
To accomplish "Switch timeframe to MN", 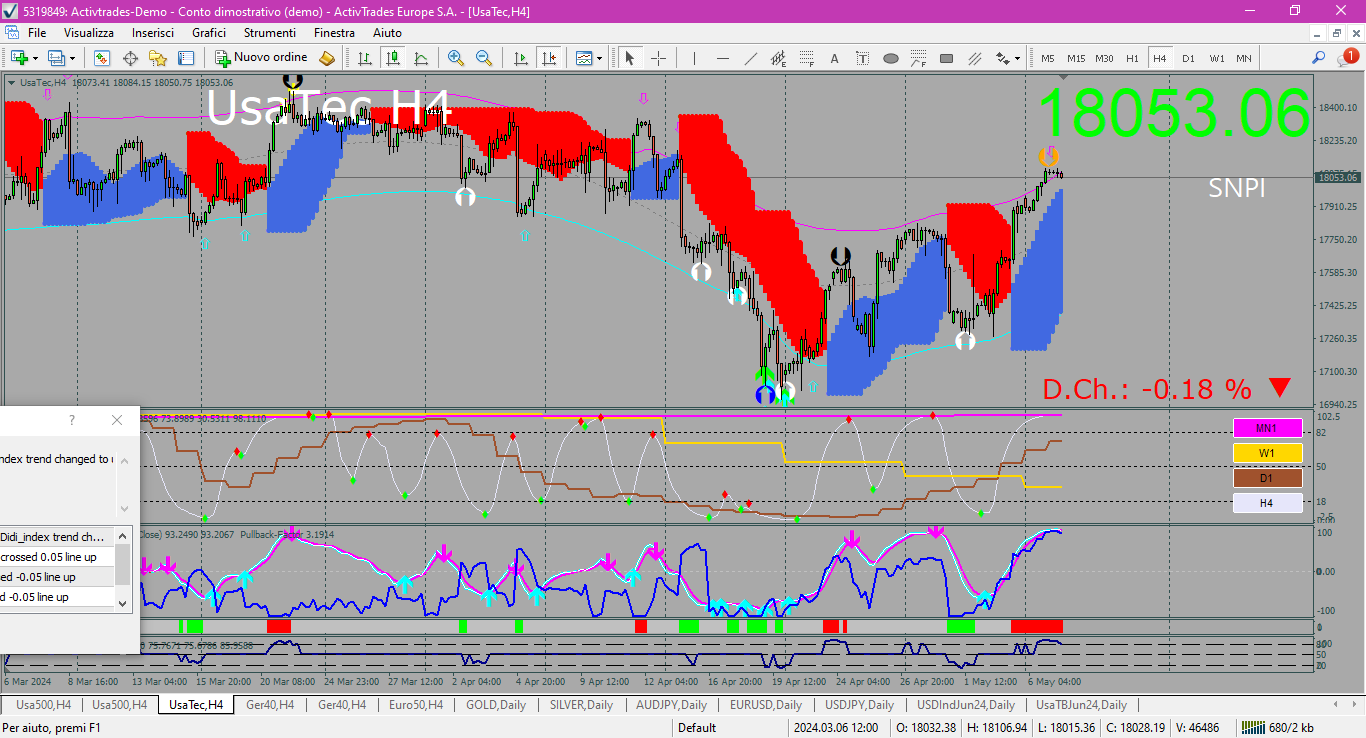I will 1244,58.
